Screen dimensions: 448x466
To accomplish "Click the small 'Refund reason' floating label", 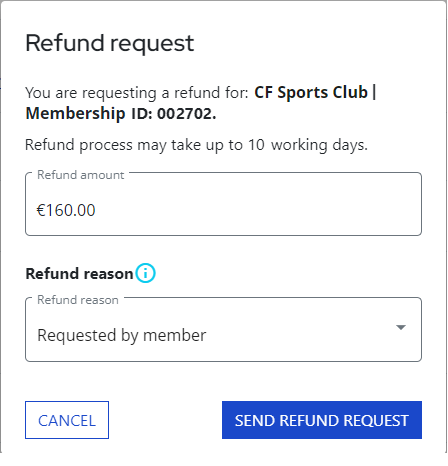I will 78,300.
